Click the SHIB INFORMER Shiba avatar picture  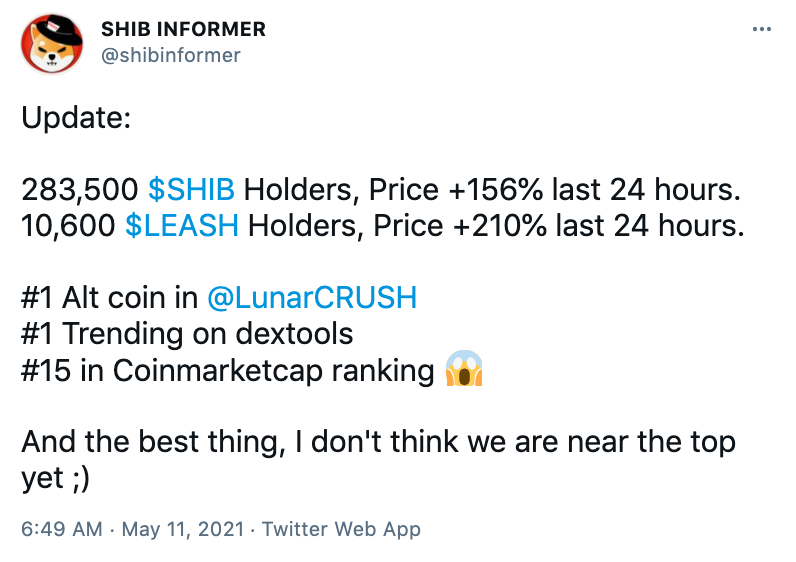pos(51,43)
